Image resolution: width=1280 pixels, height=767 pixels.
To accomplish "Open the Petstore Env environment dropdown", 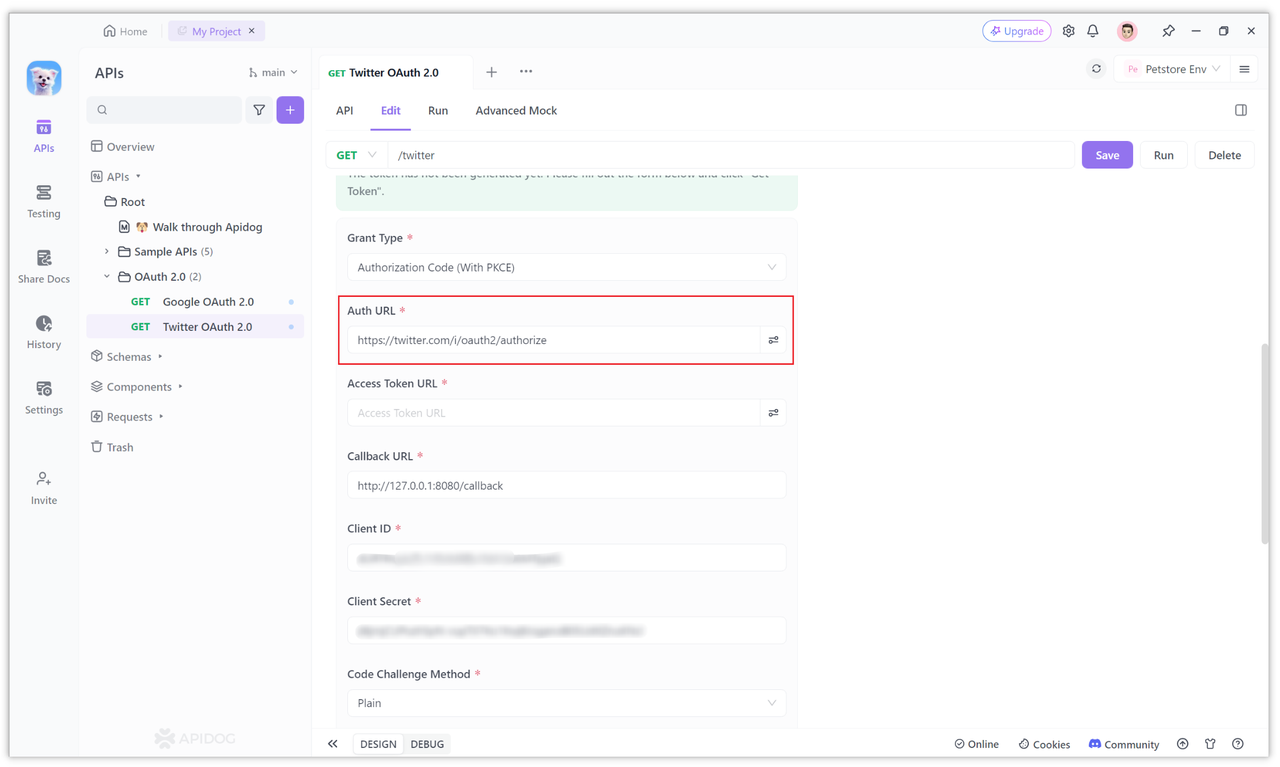I will pyautogui.click(x=1172, y=69).
